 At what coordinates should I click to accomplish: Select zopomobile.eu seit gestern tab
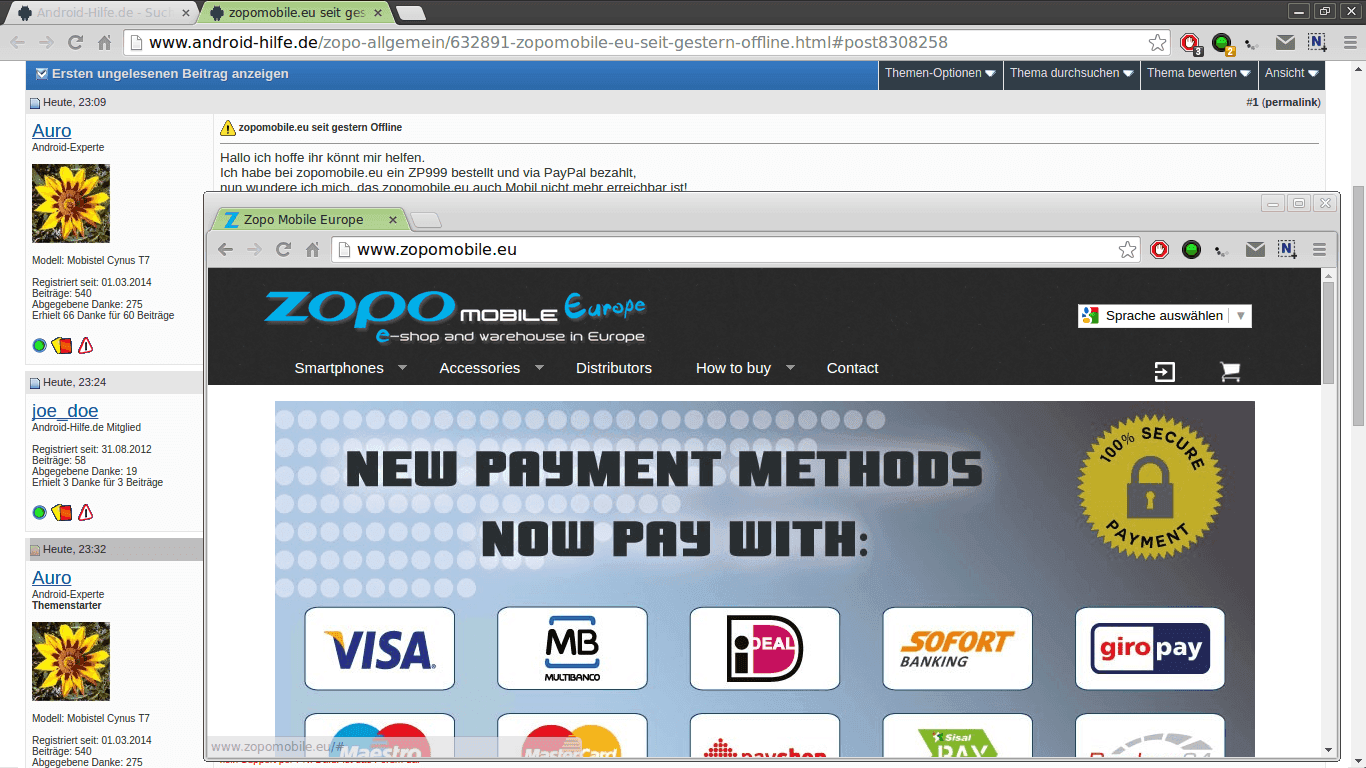click(295, 13)
